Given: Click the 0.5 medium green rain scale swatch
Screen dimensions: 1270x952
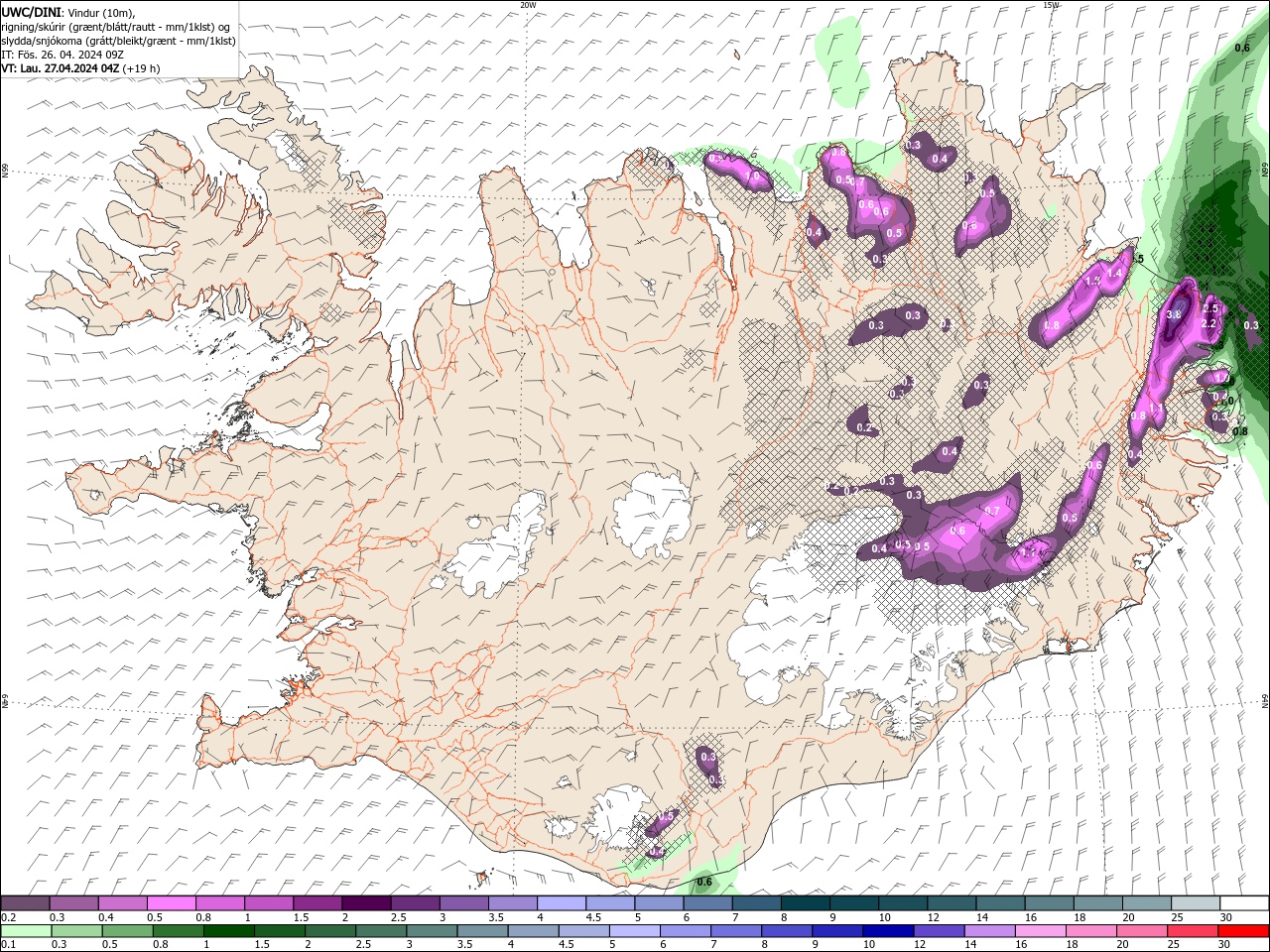Looking at the screenshot, I should pos(127,931).
